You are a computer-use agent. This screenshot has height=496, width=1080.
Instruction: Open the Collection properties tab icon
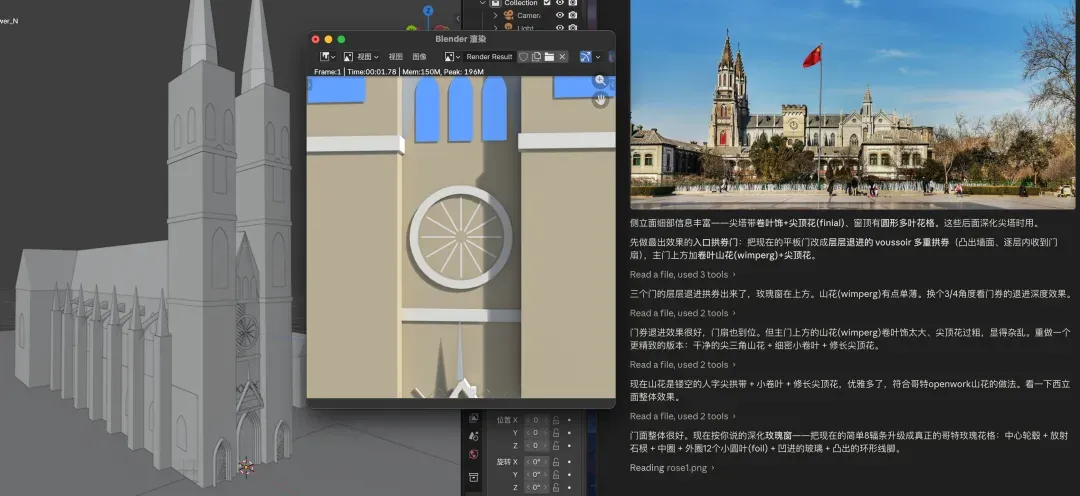coord(473,477)
